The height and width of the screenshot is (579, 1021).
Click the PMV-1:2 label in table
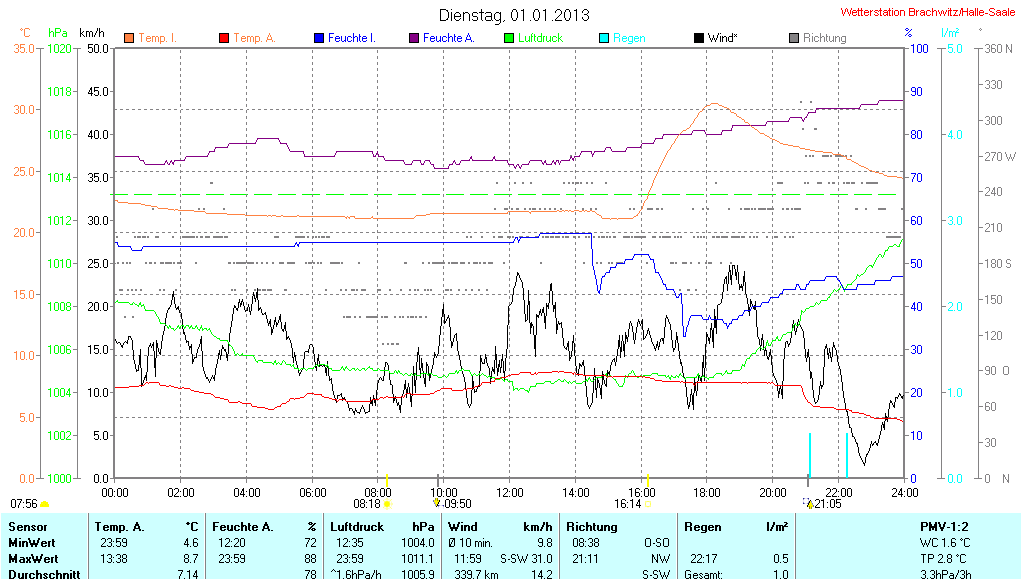945,526
